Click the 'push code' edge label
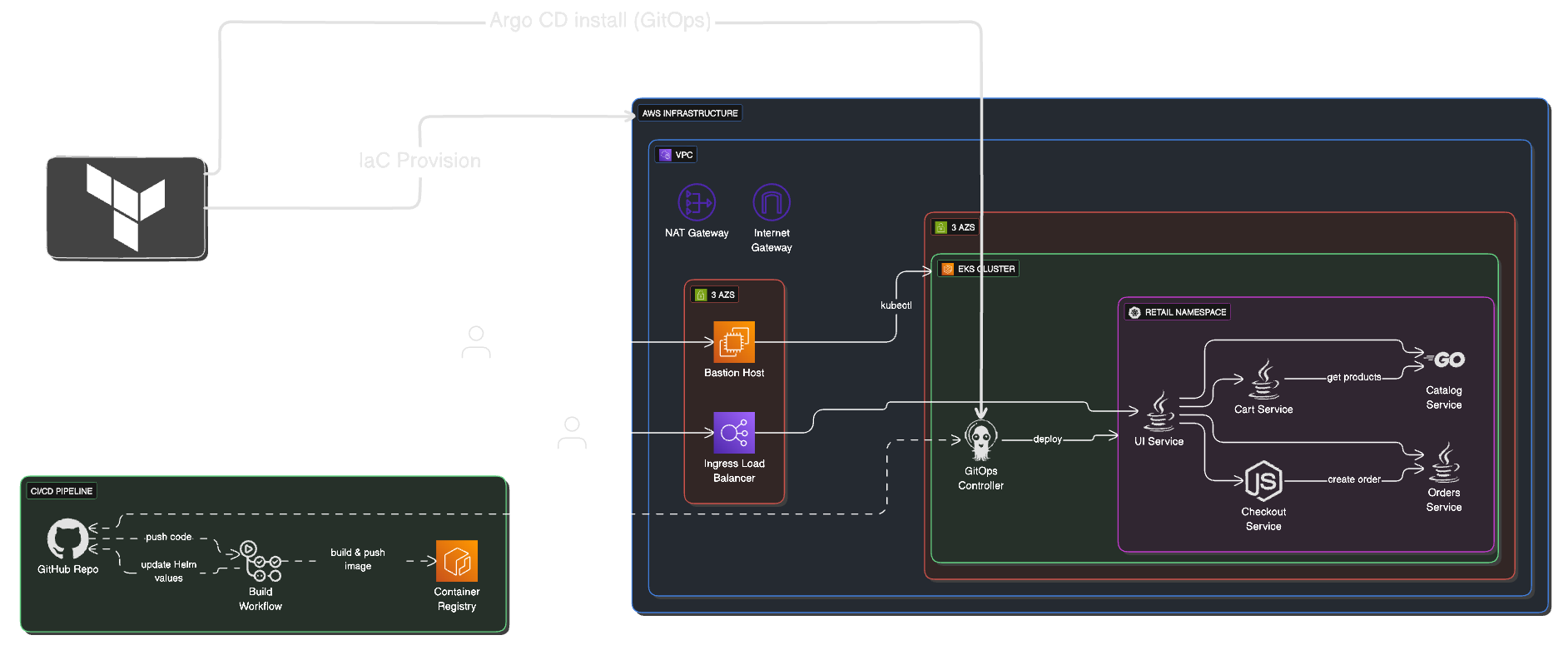Screen dimensions: 1568x665 [169, 537]
